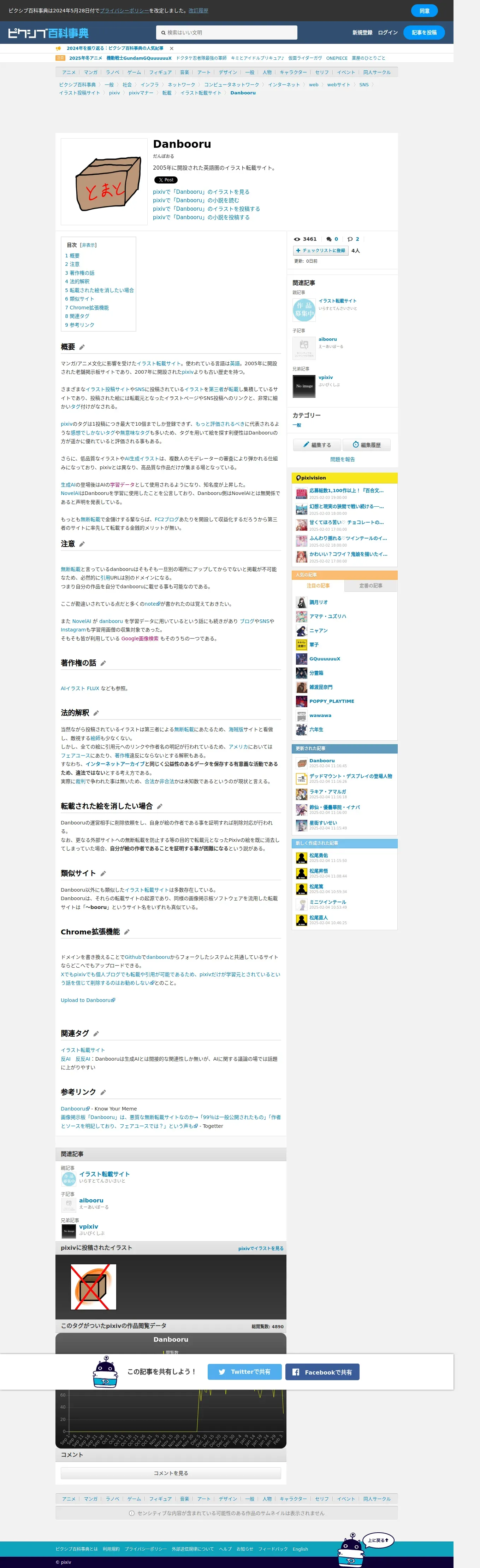The height and width of the screenshot is (1568, 480).
Task: Open pixivでイラストを見る link above illustrations
Action: coord(261,1248)
